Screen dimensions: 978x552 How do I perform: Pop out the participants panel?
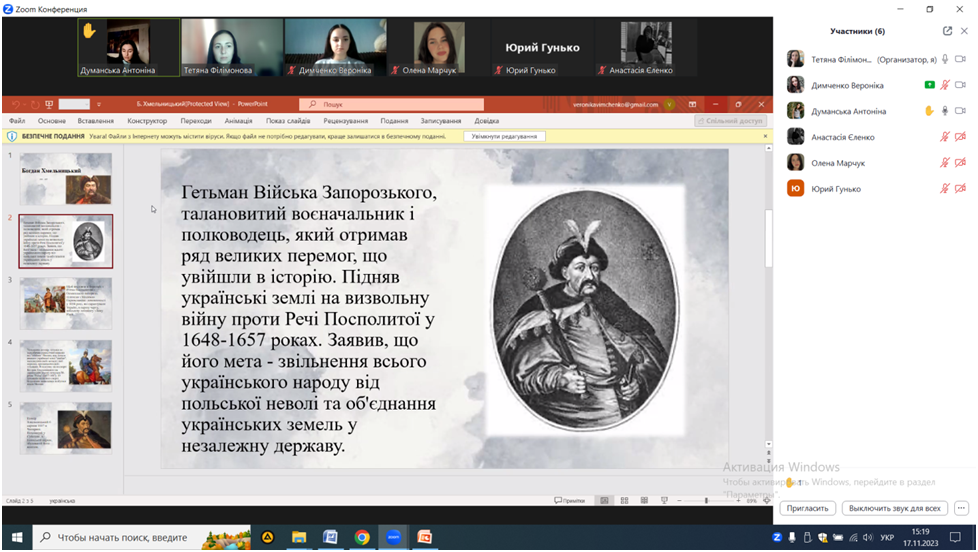coord(947,31)
